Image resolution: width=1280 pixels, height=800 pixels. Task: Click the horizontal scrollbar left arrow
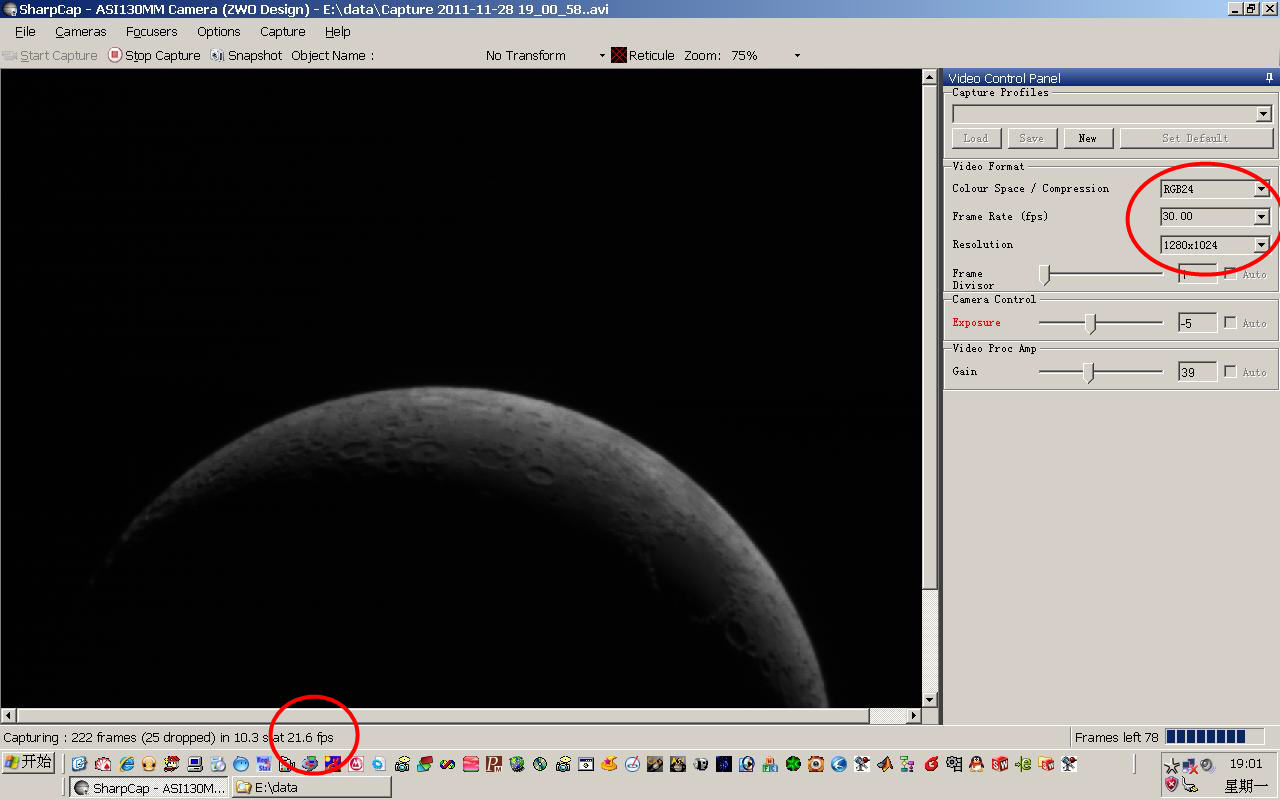[8, 716]
